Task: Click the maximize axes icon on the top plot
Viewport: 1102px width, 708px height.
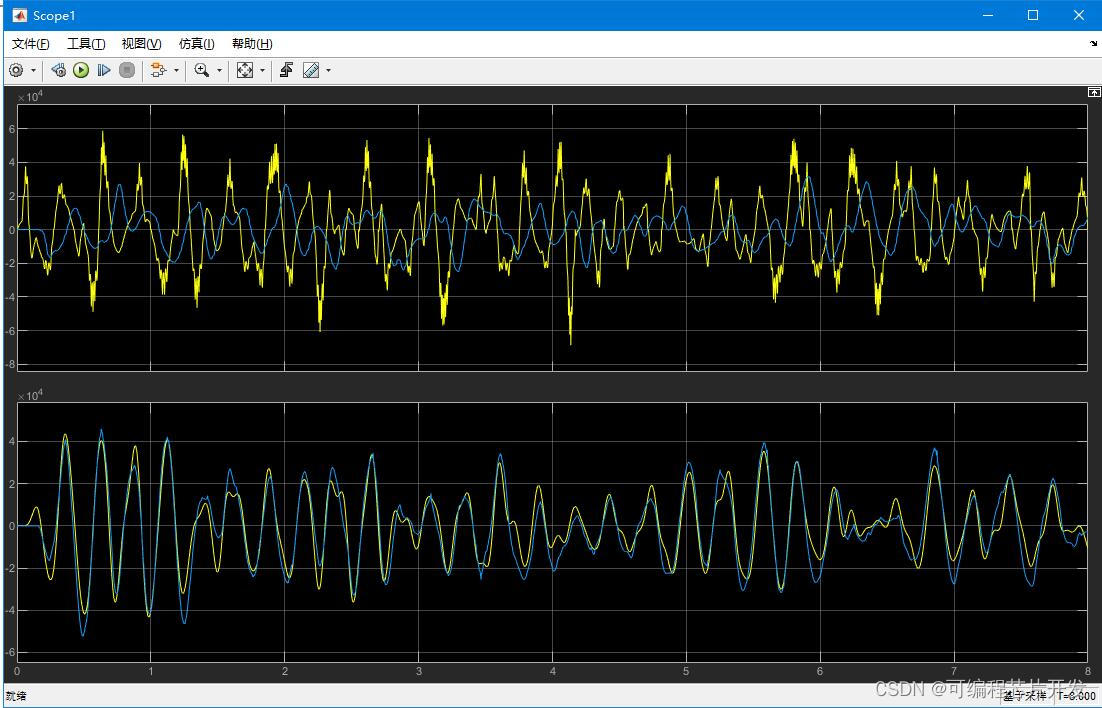Action: click(x=1094, y=92)
